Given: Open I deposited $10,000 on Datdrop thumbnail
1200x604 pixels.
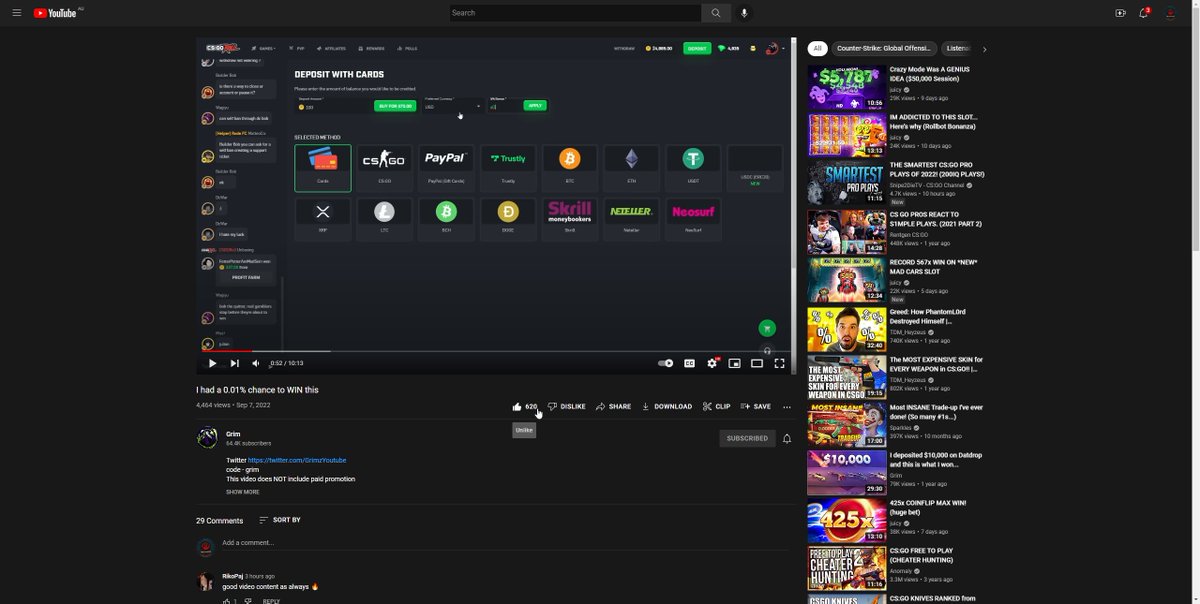Looking at the screenshot, I should [846, 473].
